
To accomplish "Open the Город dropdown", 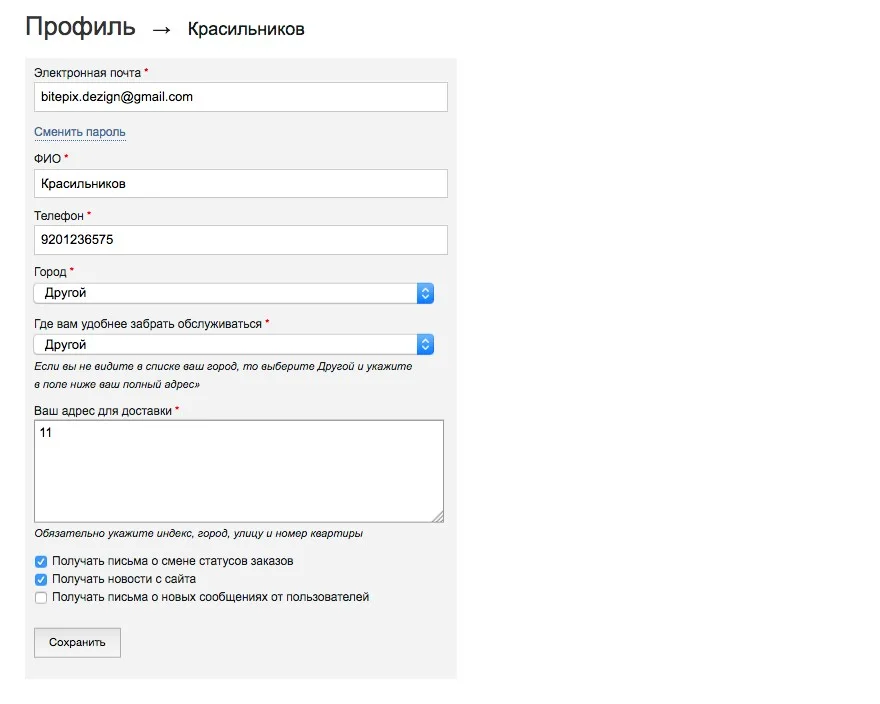I will [x=233, y=293].
